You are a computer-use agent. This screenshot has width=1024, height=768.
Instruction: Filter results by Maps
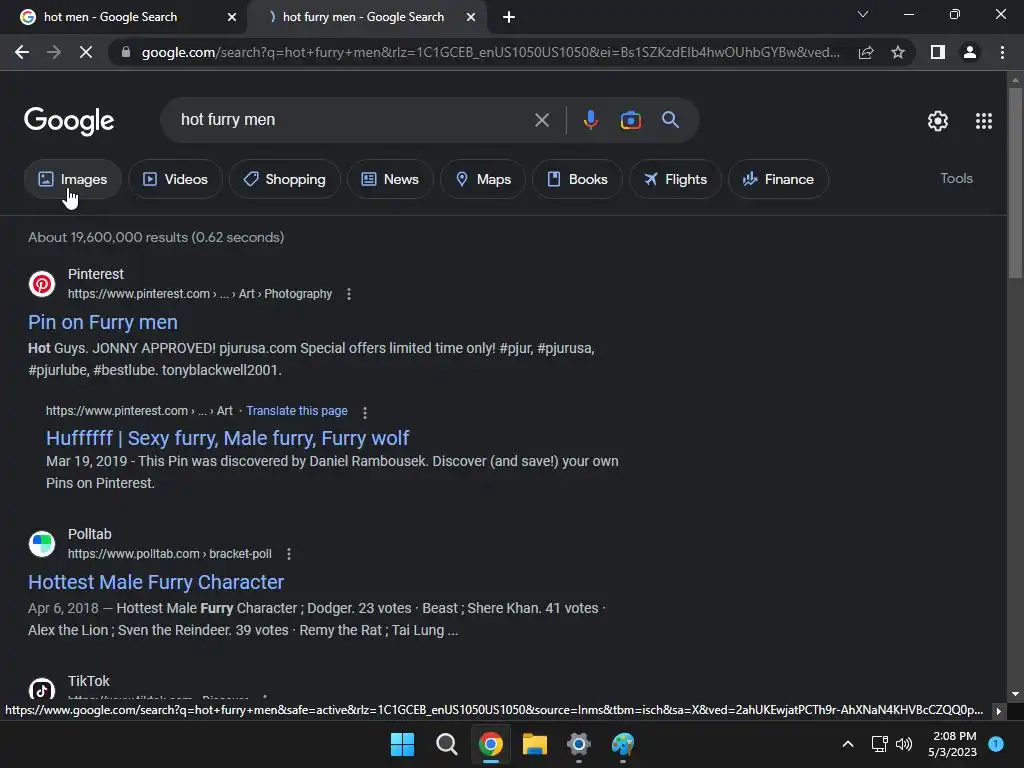483,179
